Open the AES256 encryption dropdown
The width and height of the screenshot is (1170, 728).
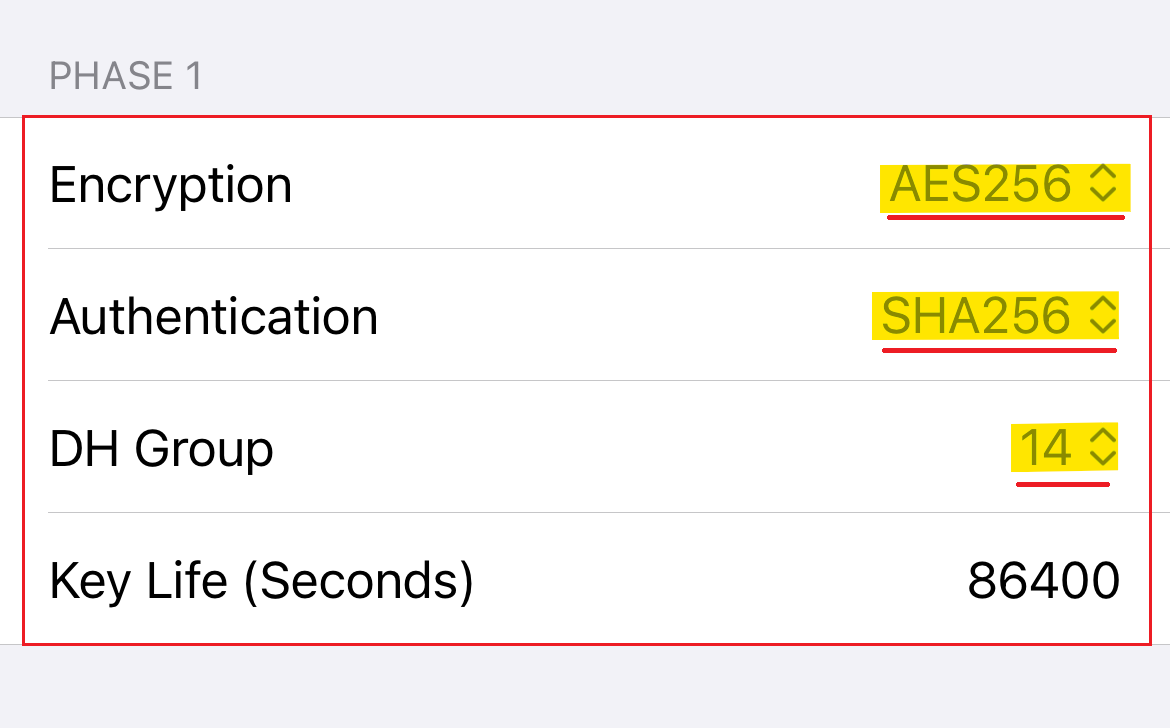click(x=1004, y=185)
